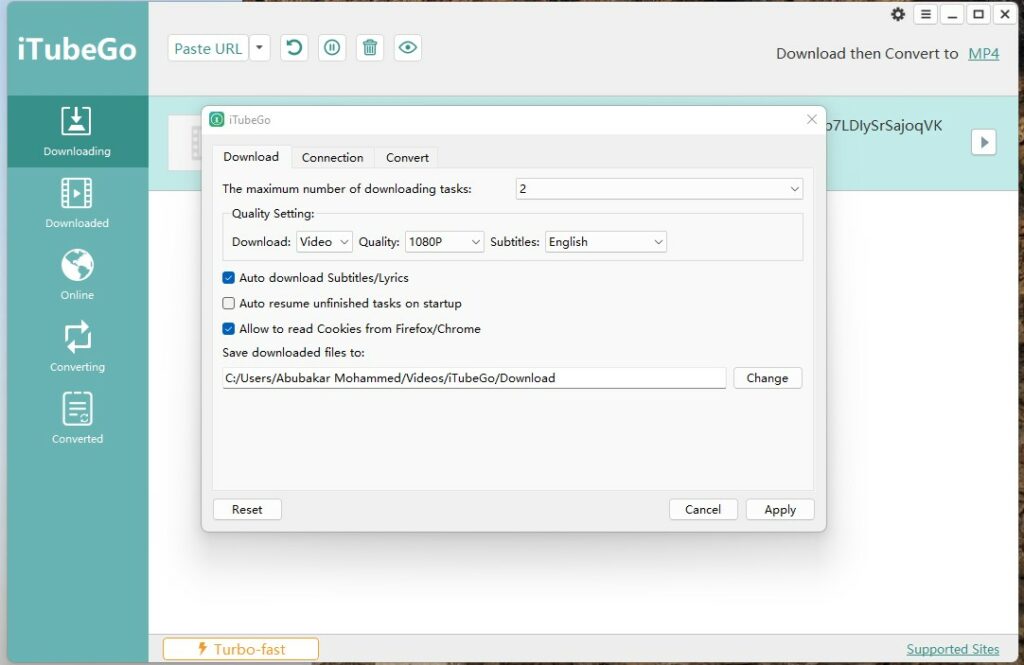Open the Convert settings tab

[x=407, y=157]
